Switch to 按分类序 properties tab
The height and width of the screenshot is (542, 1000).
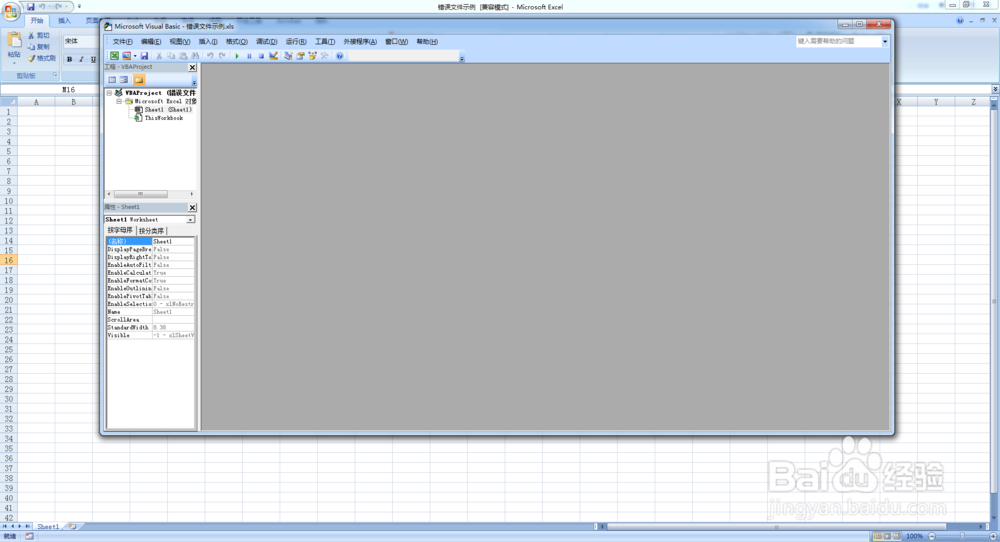151,231
